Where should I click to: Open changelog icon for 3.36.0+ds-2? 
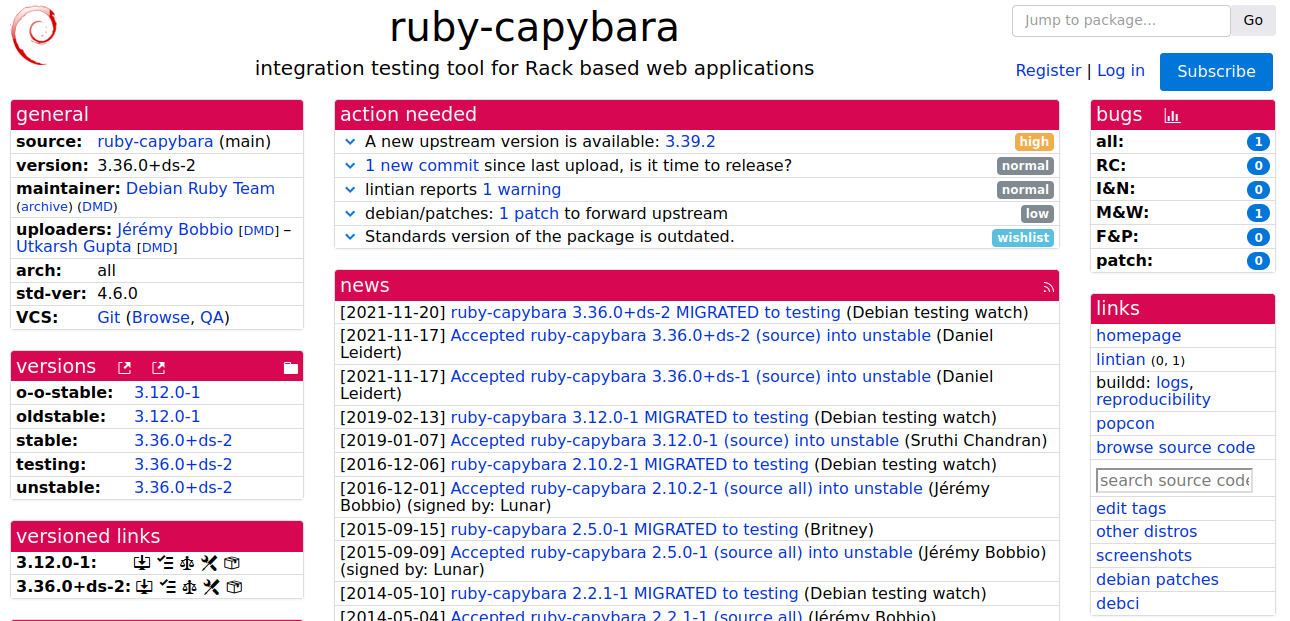166,587
